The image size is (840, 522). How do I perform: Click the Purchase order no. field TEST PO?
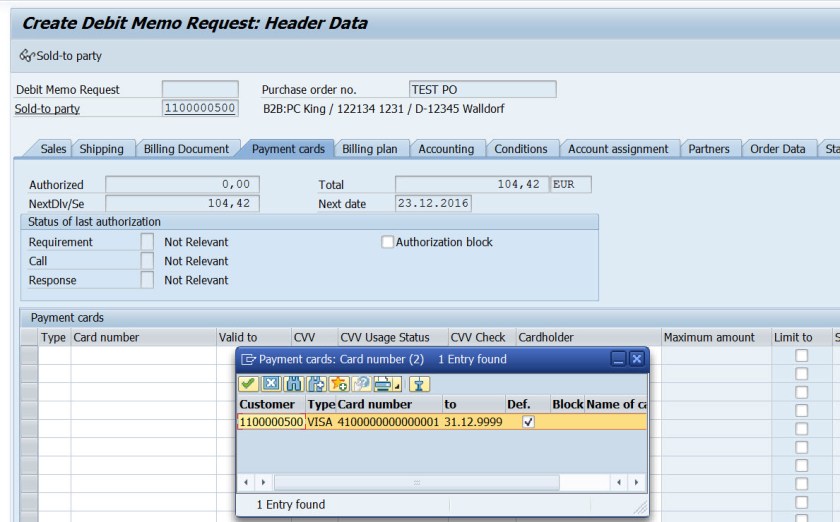(x=482, y=89)
